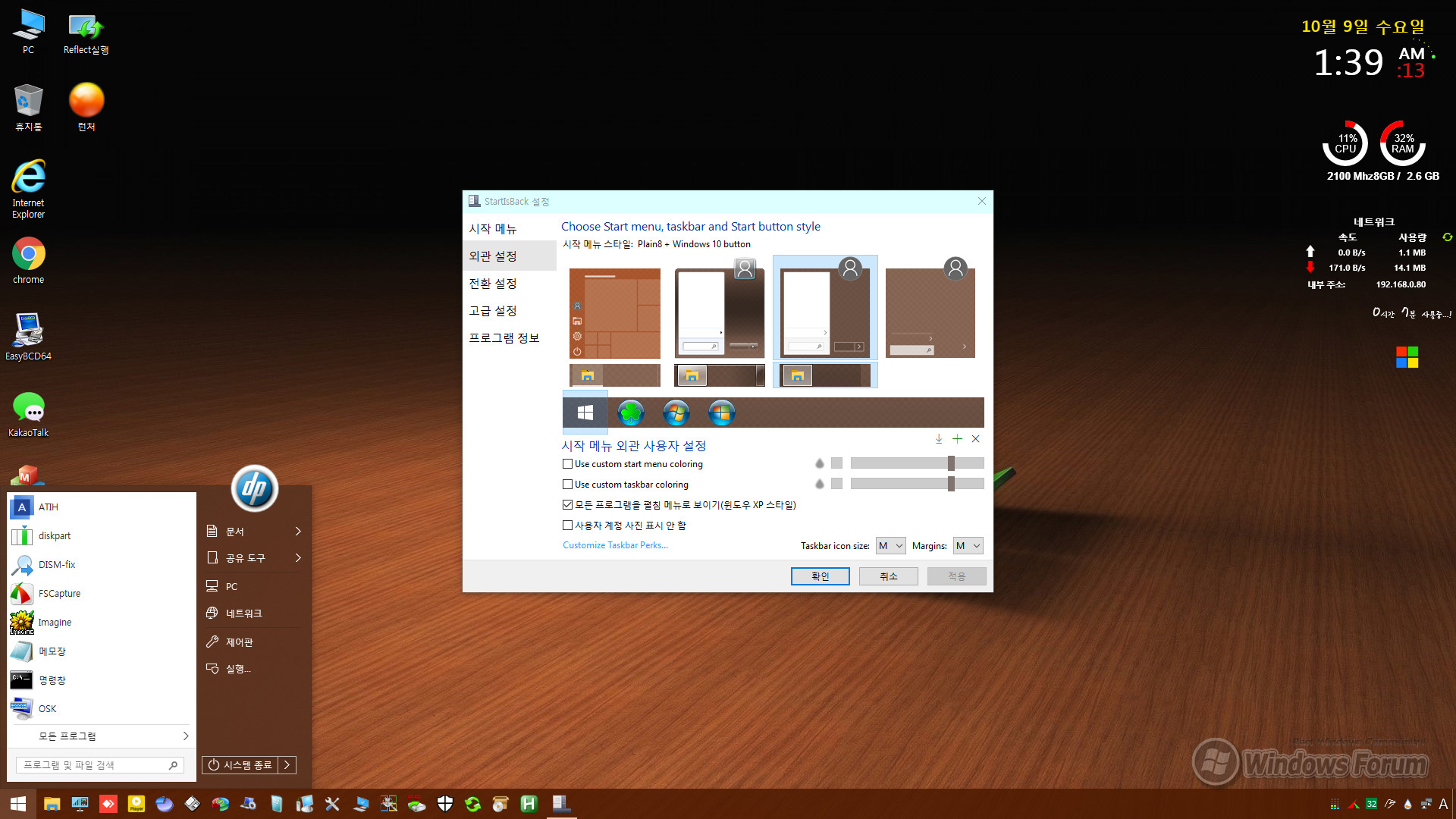Open 네트워크 in the start menu
This screenshot has width=1456, height=819.
point(254,613)
